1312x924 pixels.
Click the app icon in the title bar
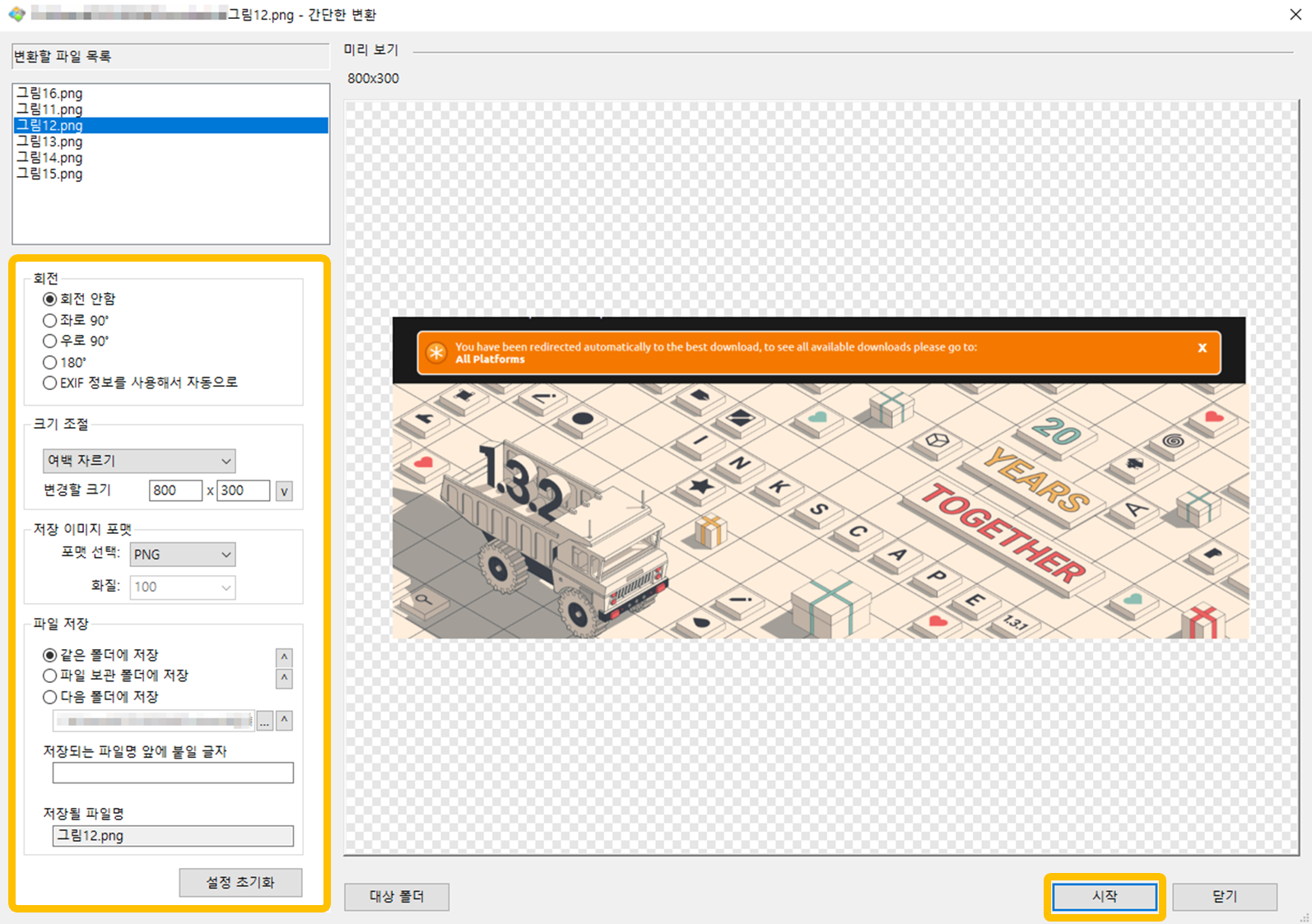16,14
